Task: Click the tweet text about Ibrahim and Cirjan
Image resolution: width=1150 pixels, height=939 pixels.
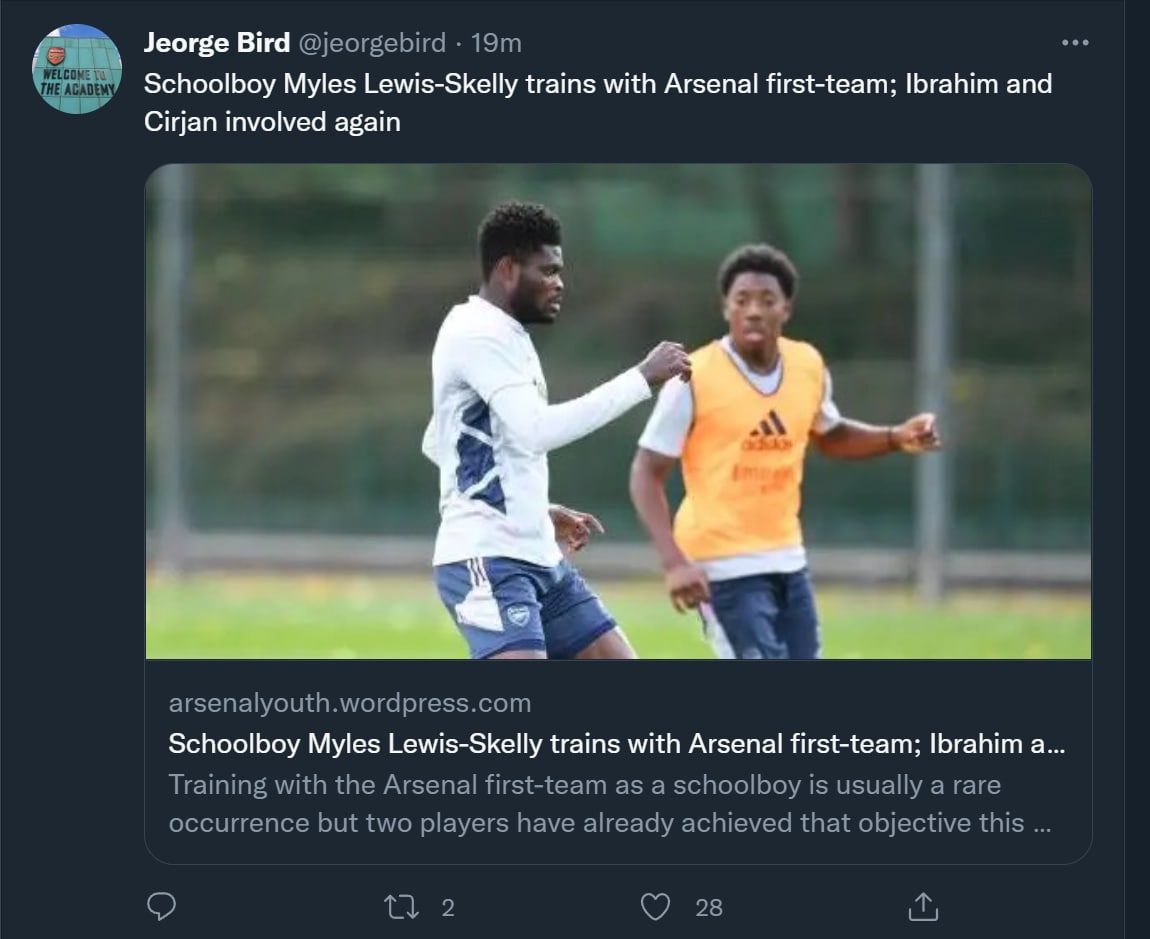Action: (x=597, y=102)
